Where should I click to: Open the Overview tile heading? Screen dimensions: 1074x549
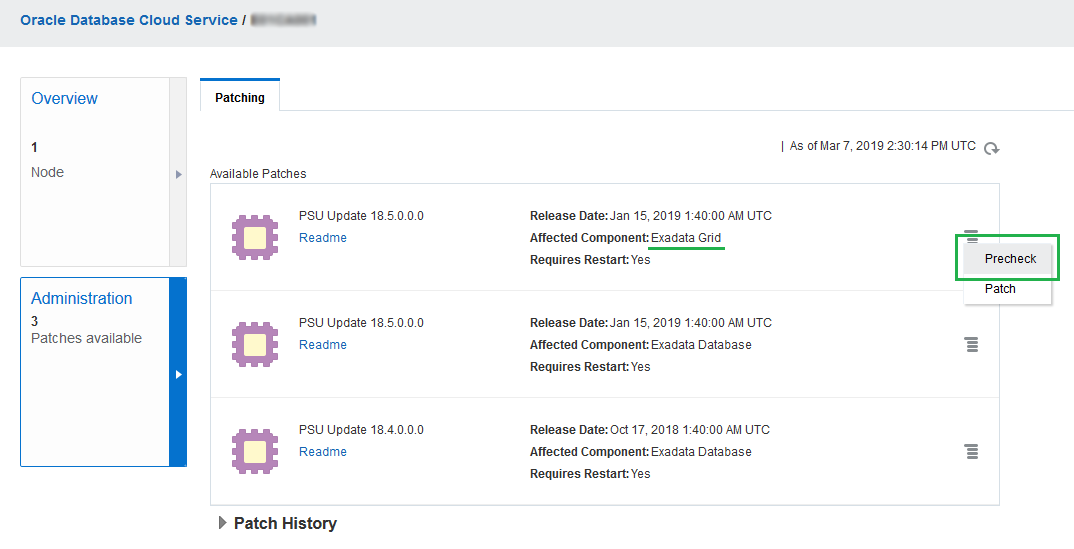pos(64,99)
